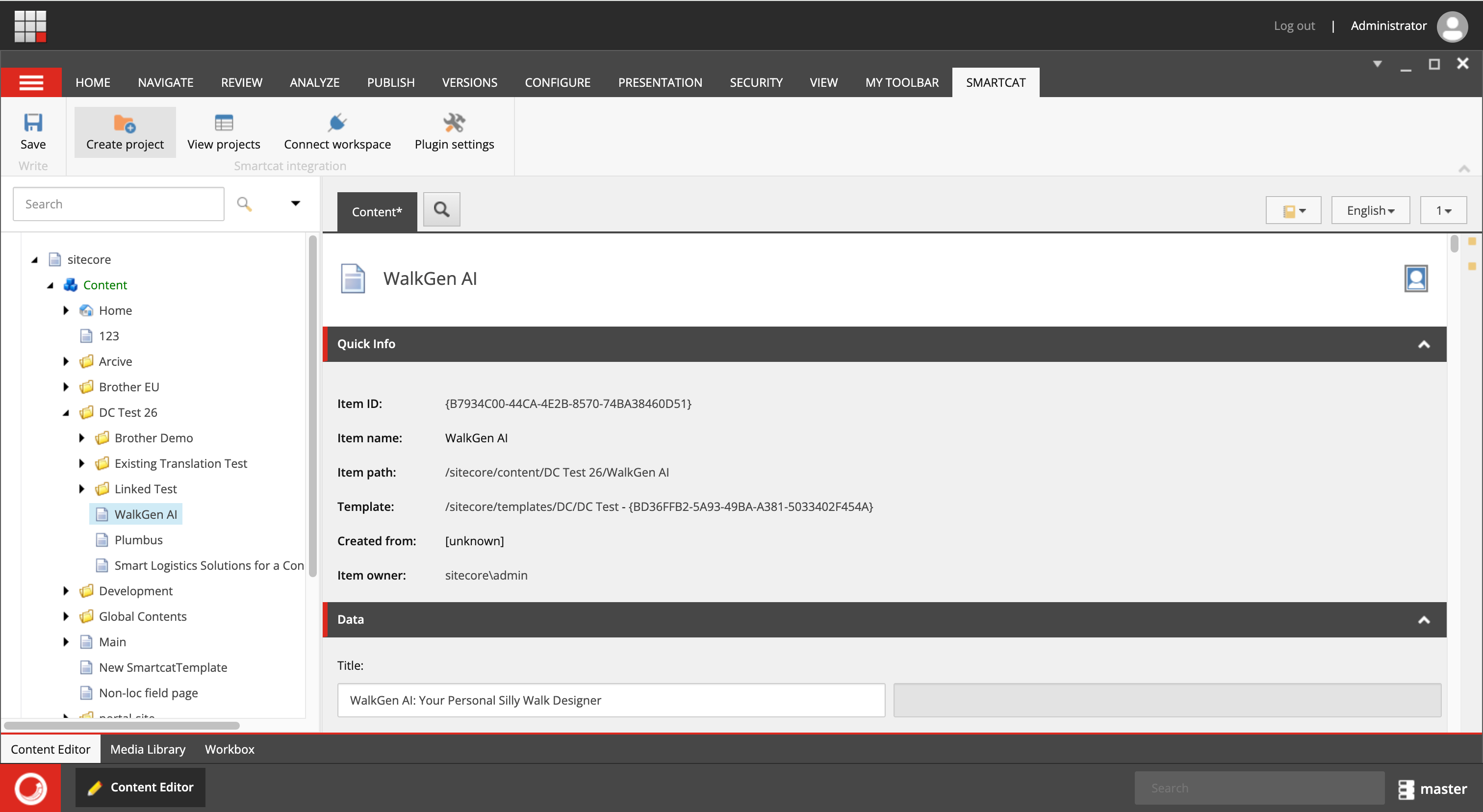Click the content tree horizontal scrollbar

(x=122, y=726)
